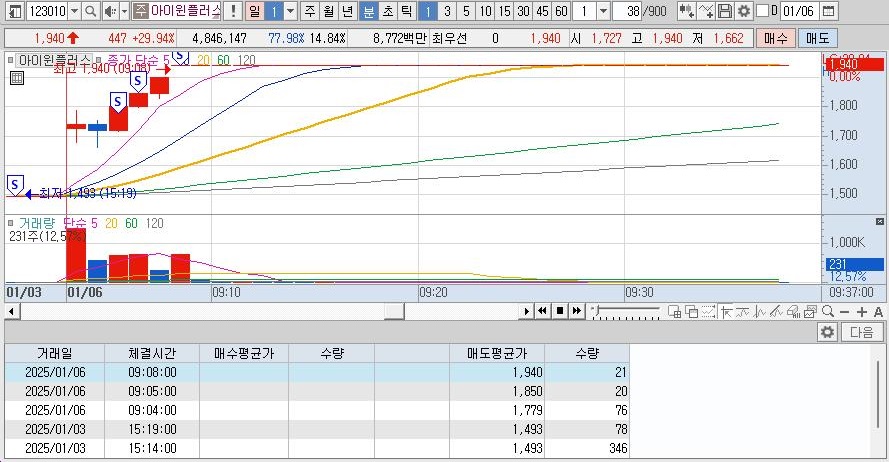The height and width of the screenshot is (462, 889).
Task: Open the table settings gear beside 다음
Action: 828,332
